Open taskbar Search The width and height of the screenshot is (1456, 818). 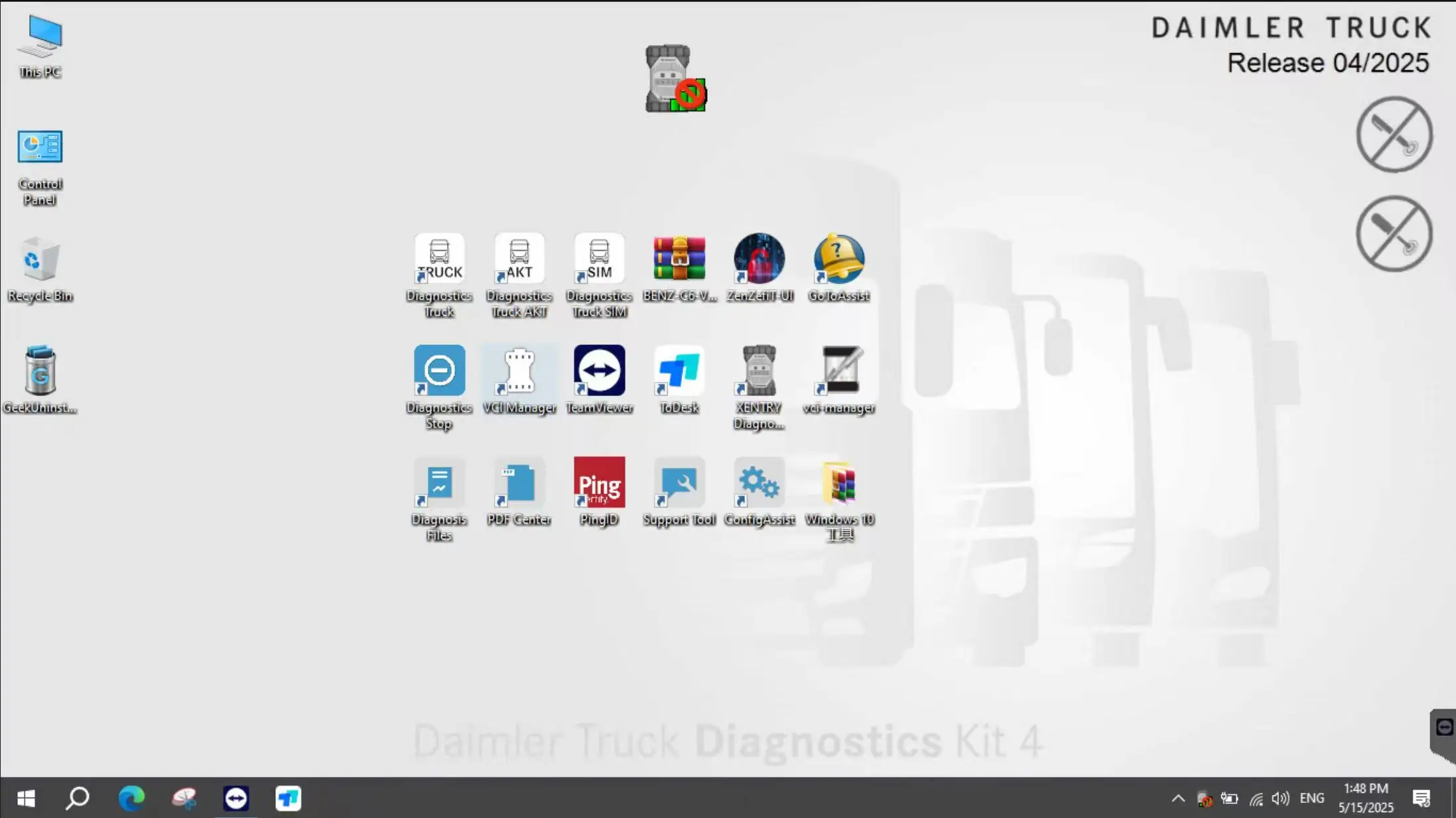78,798
